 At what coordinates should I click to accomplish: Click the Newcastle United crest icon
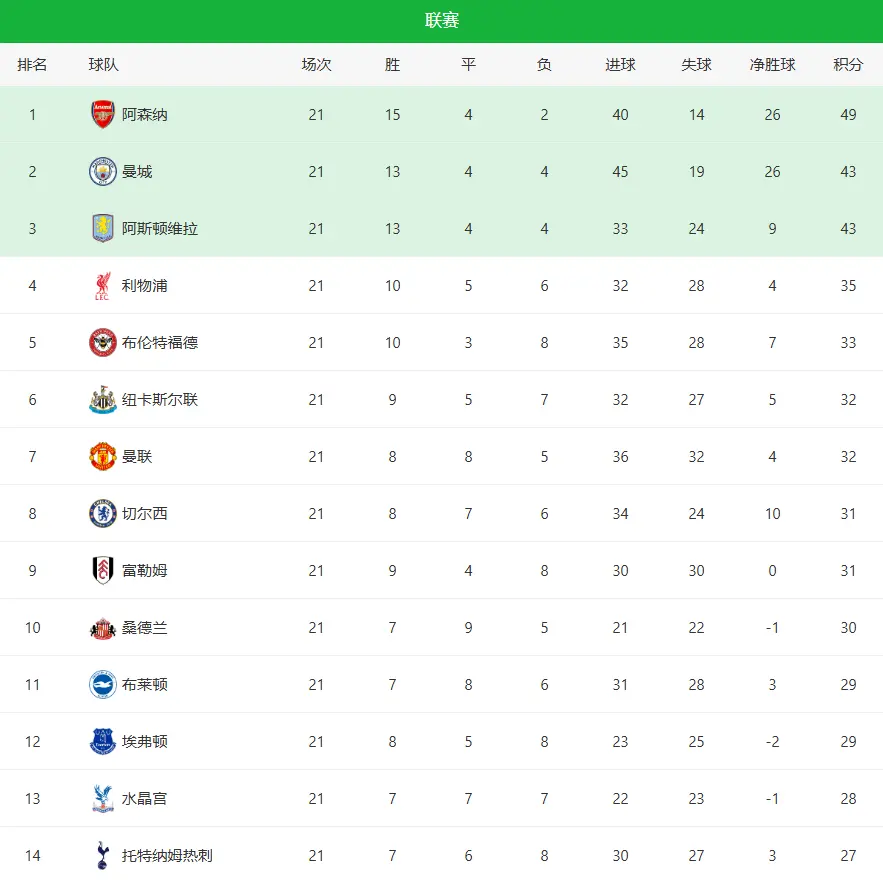pos(103,400)
